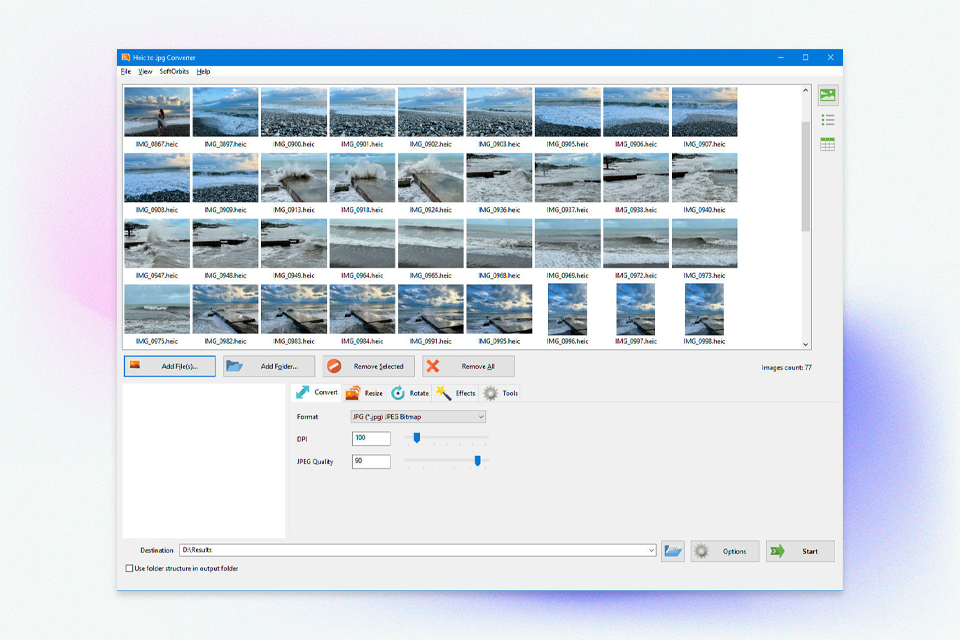Open the Help menu
Image resolution: width=960 pixels, height=640 pixels.
tap(203, 72)
